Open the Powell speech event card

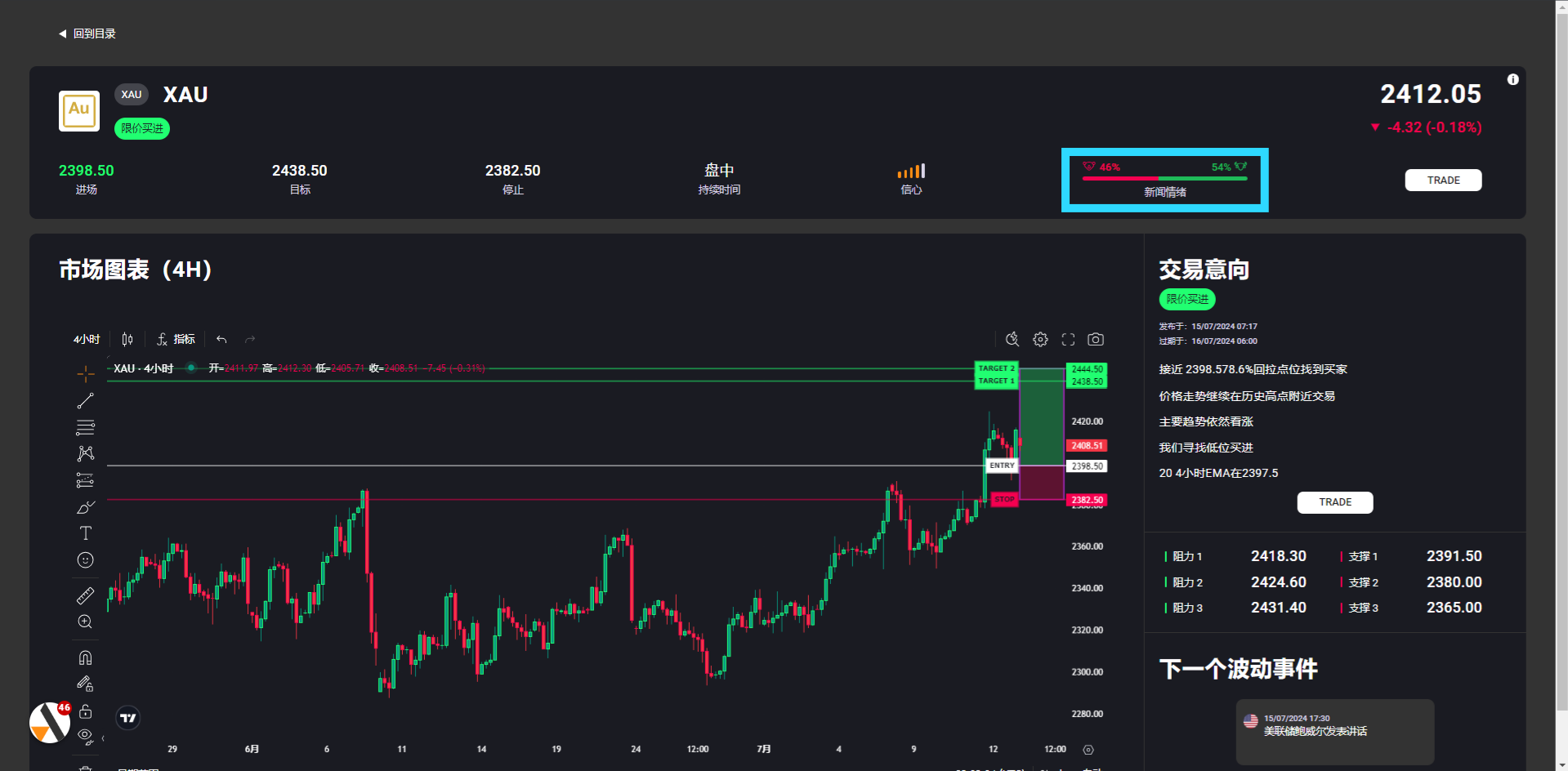click(x=1334, y=731)
